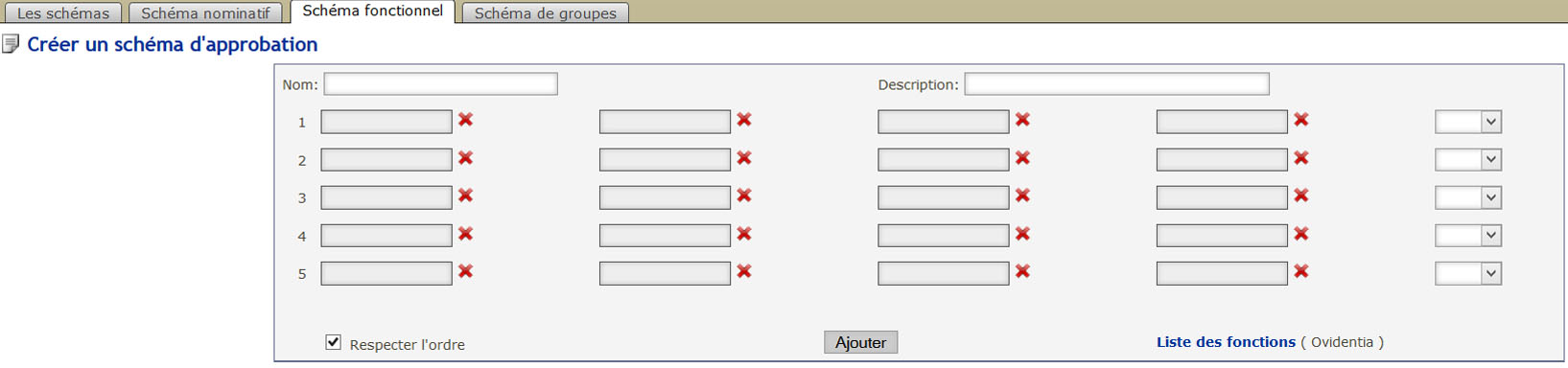Screen dimensions: 1568x368
Task: Clear row 5 first field with red X
Action: [465, 271]
